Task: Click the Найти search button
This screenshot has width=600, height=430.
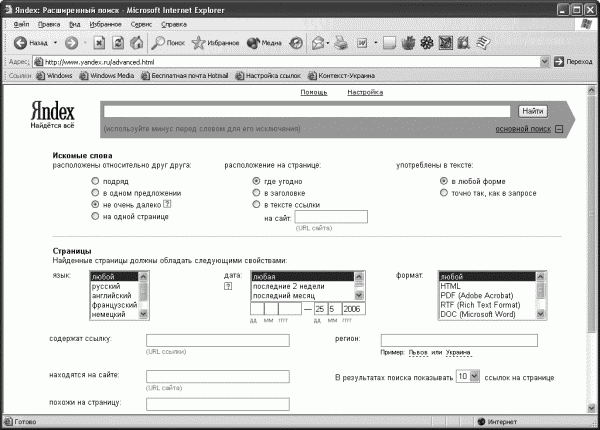Action: [x=533, y=111]
